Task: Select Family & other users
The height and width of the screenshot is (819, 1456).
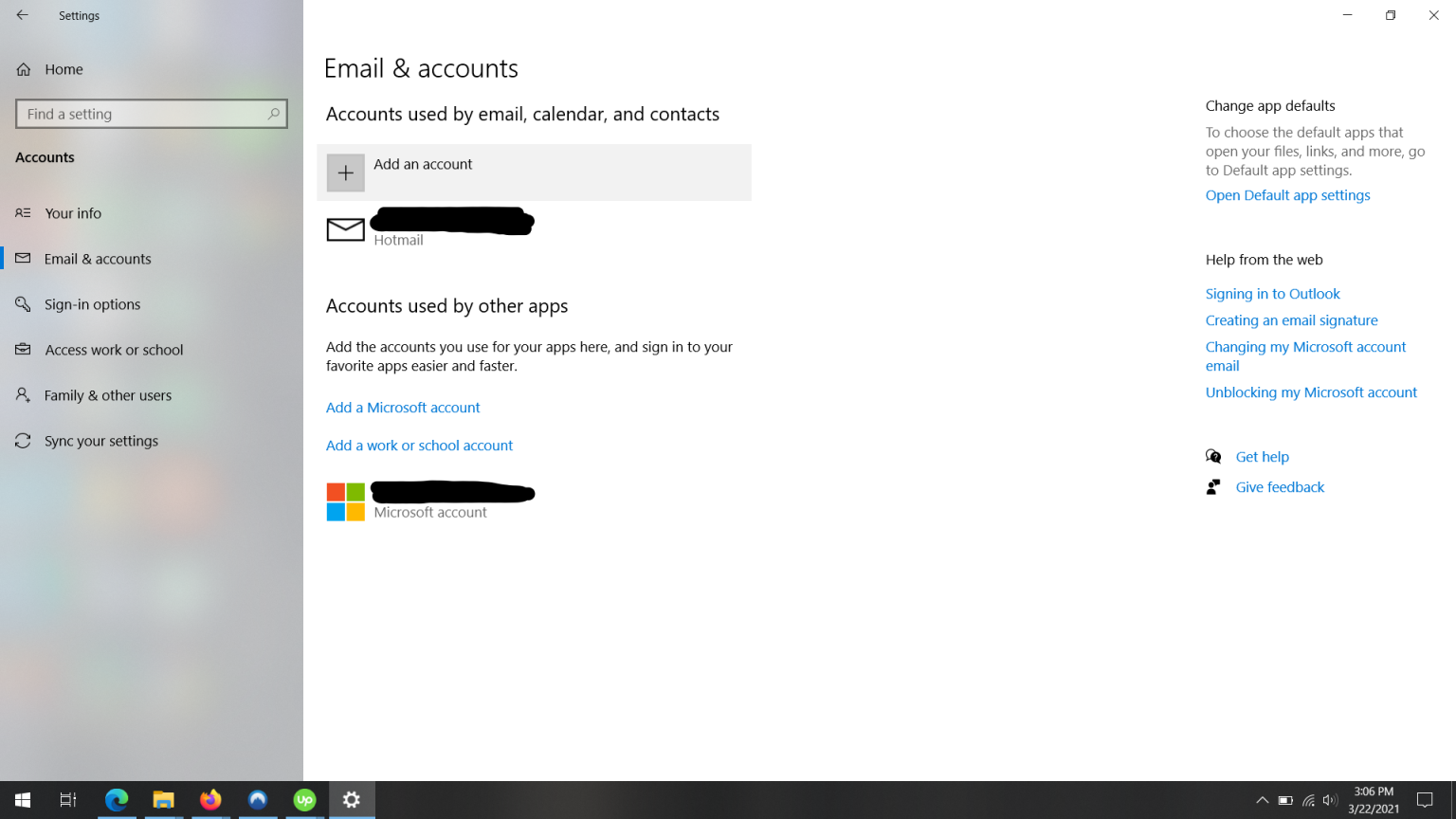Action: [x=107, y=395]
